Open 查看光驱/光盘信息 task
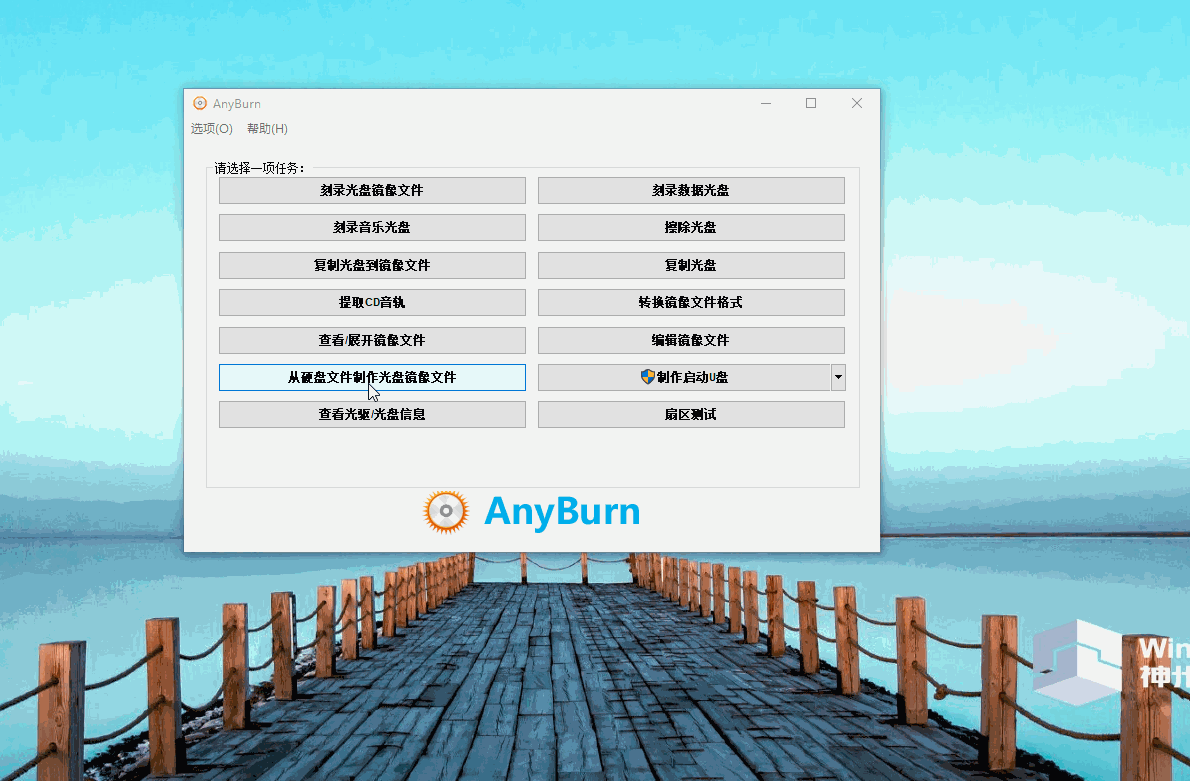1190x781 pixels. point(372,414)
